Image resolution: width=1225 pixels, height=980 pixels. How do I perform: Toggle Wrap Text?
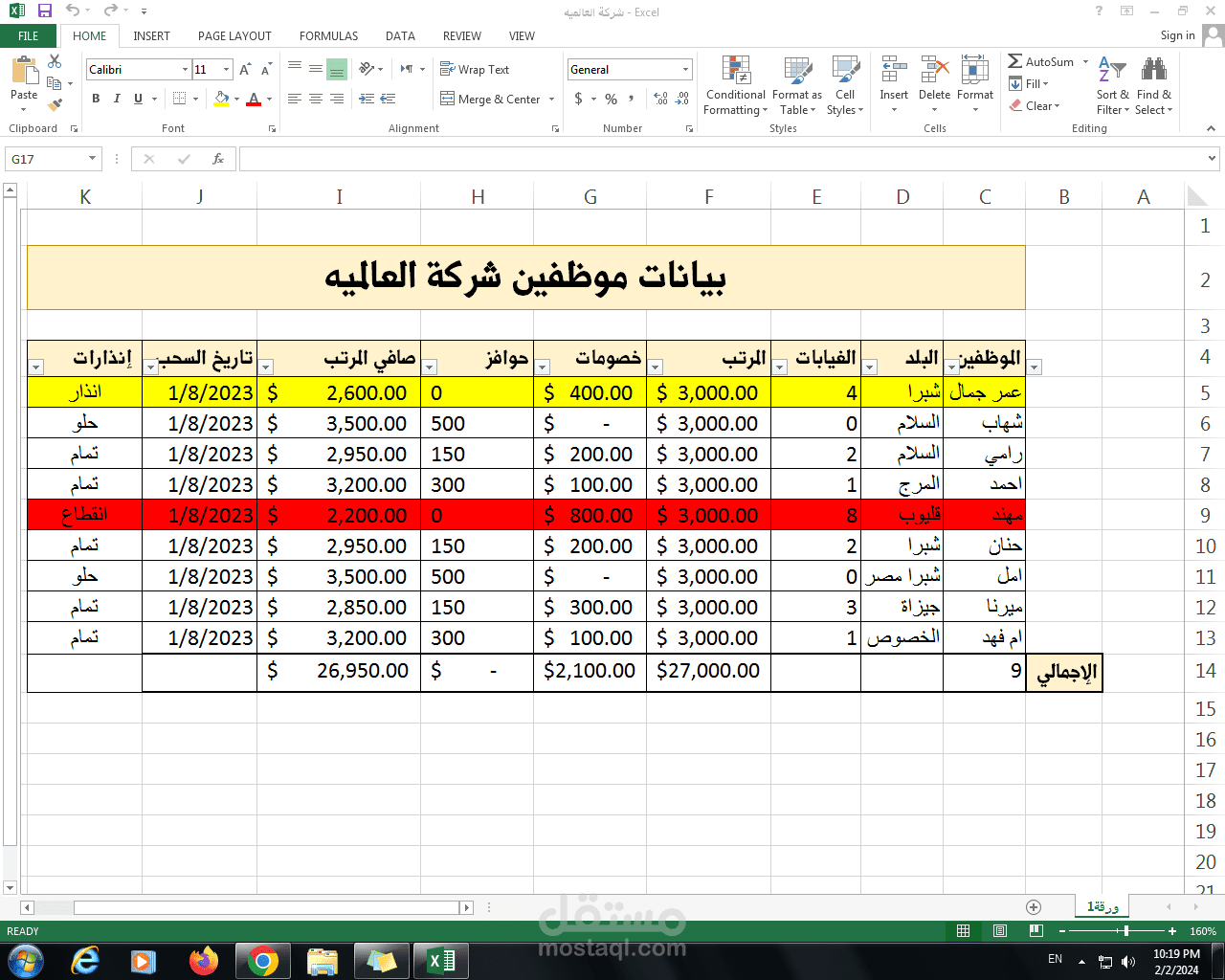(x=475, y=69)
